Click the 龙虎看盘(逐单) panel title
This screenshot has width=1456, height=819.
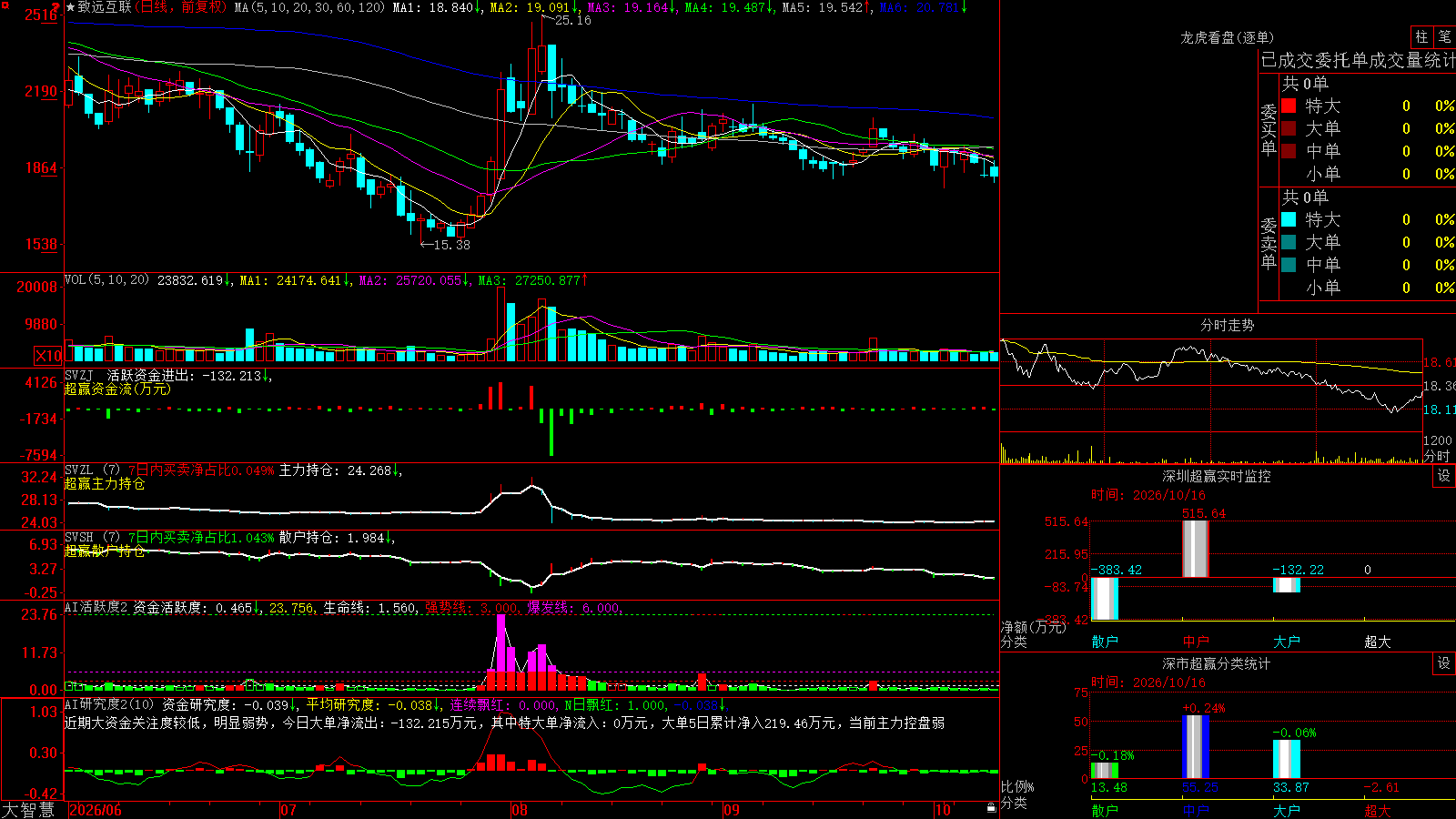[1227, 37]
